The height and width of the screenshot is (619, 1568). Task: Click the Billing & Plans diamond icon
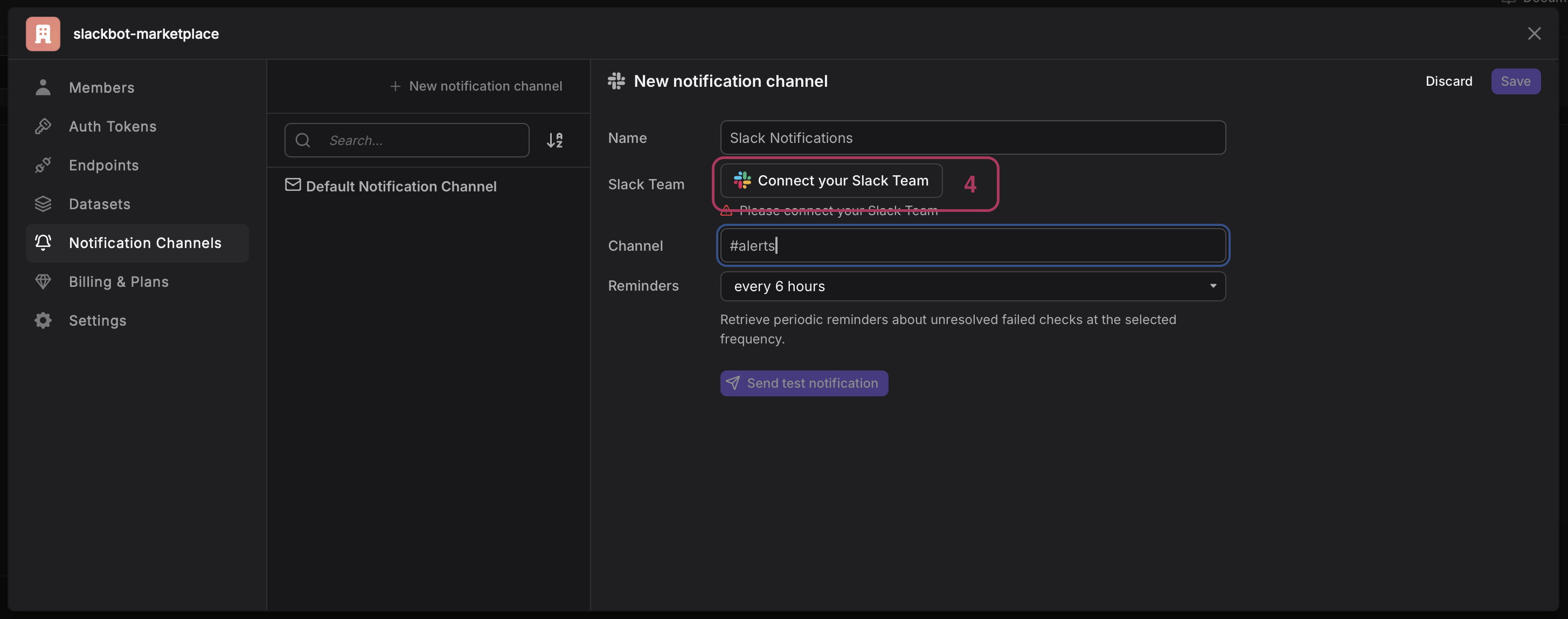coord(43,281)
